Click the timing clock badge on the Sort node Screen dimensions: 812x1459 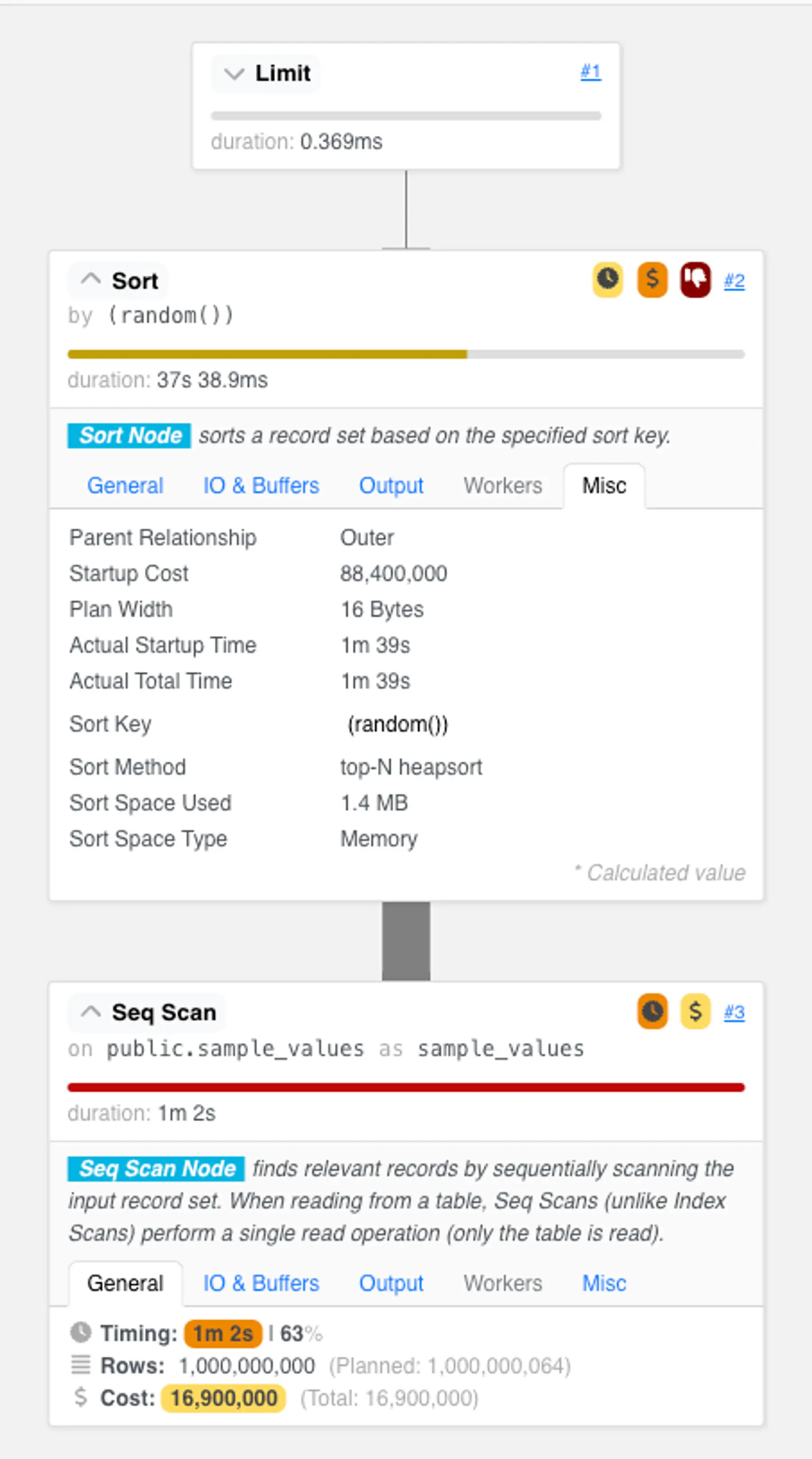608,280
